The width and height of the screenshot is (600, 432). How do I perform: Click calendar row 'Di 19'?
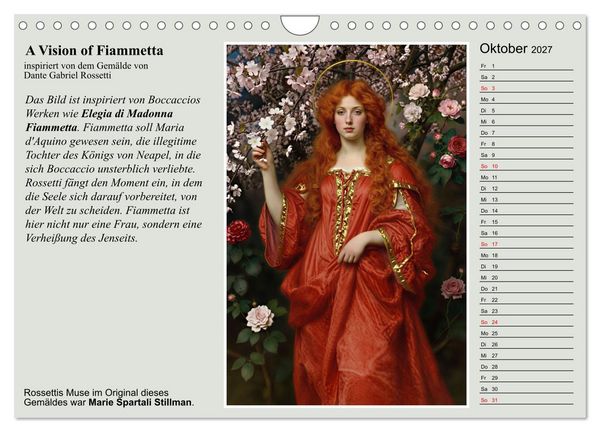(527, 266)
